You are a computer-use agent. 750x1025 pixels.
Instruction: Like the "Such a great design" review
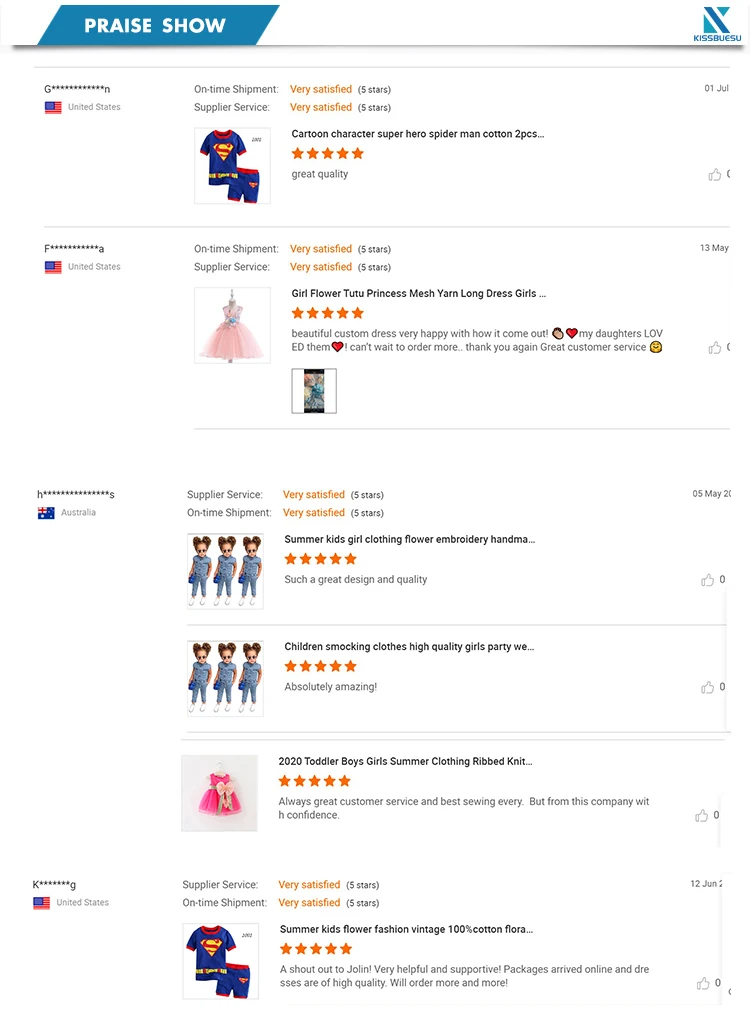tap(708, 580)
